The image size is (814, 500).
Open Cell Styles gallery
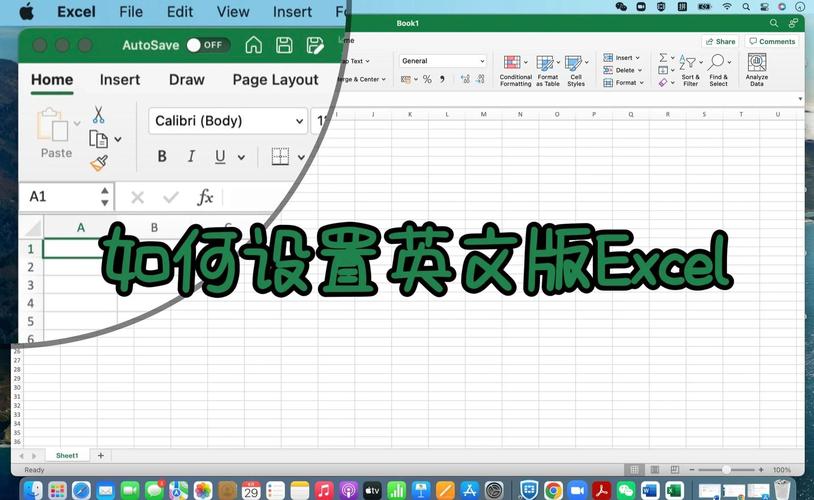coord(576,71)
